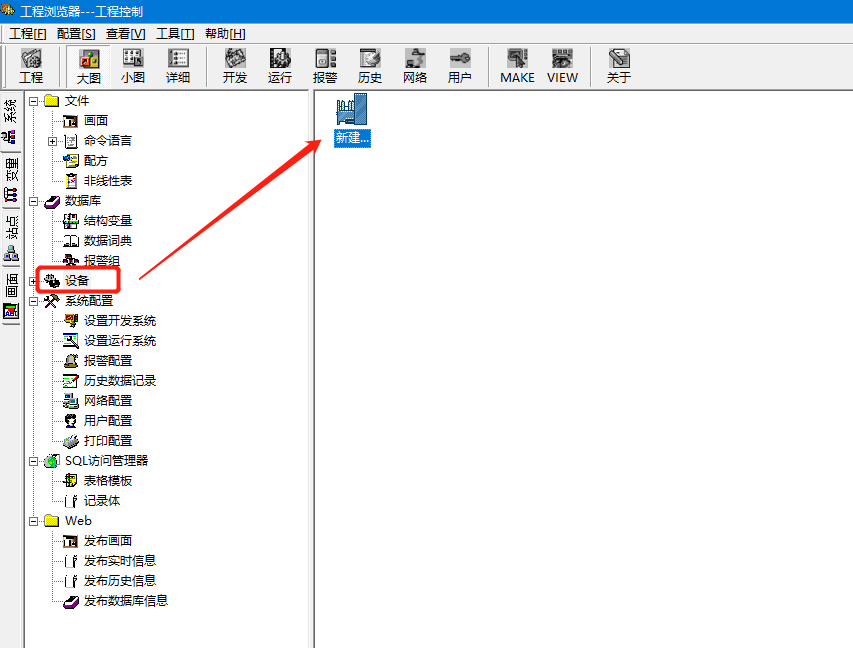Select the 设置开发系统 tree item
The image size is (853, 648).
[120, 321]
